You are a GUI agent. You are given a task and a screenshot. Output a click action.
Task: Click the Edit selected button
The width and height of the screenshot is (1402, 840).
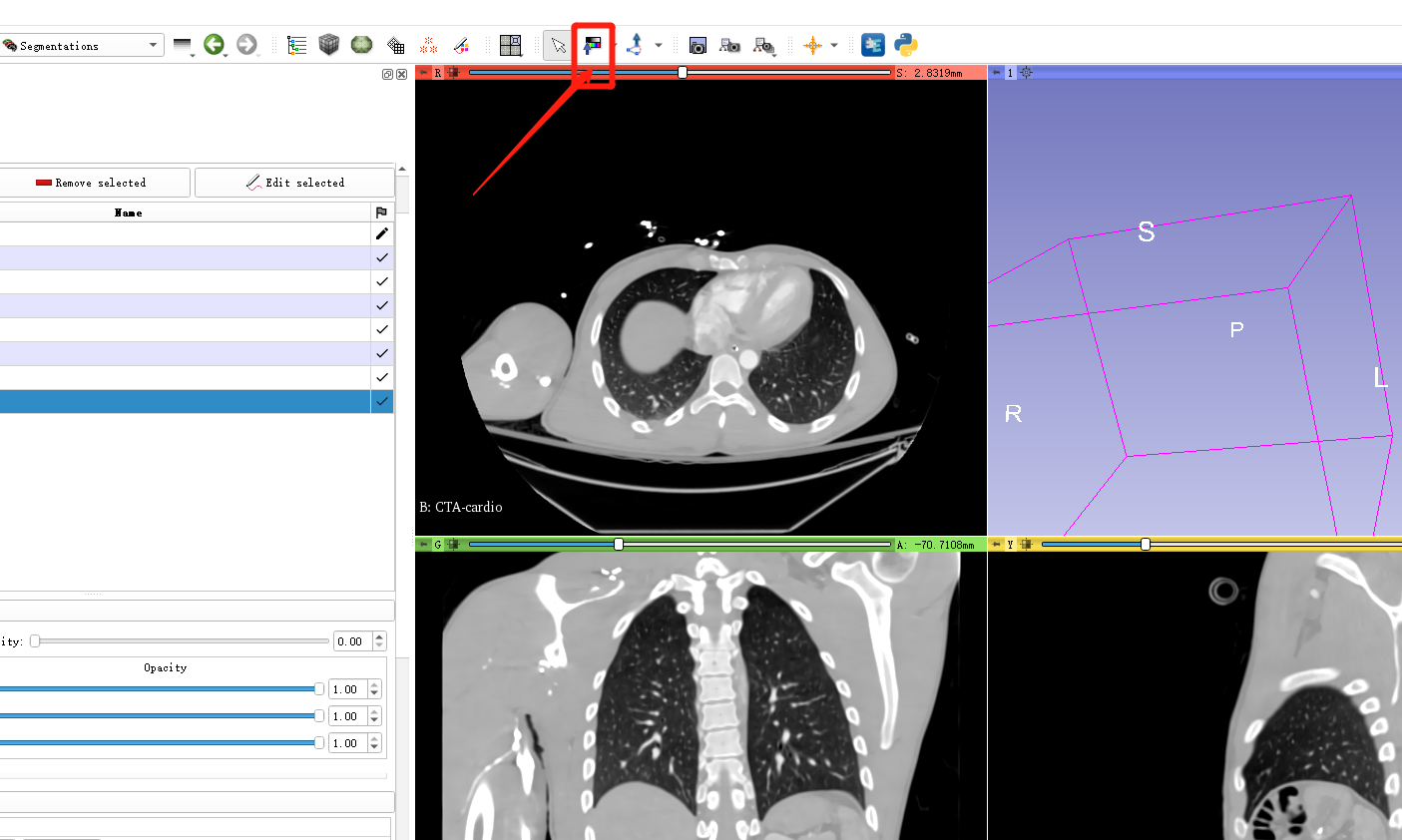point(294,182)
